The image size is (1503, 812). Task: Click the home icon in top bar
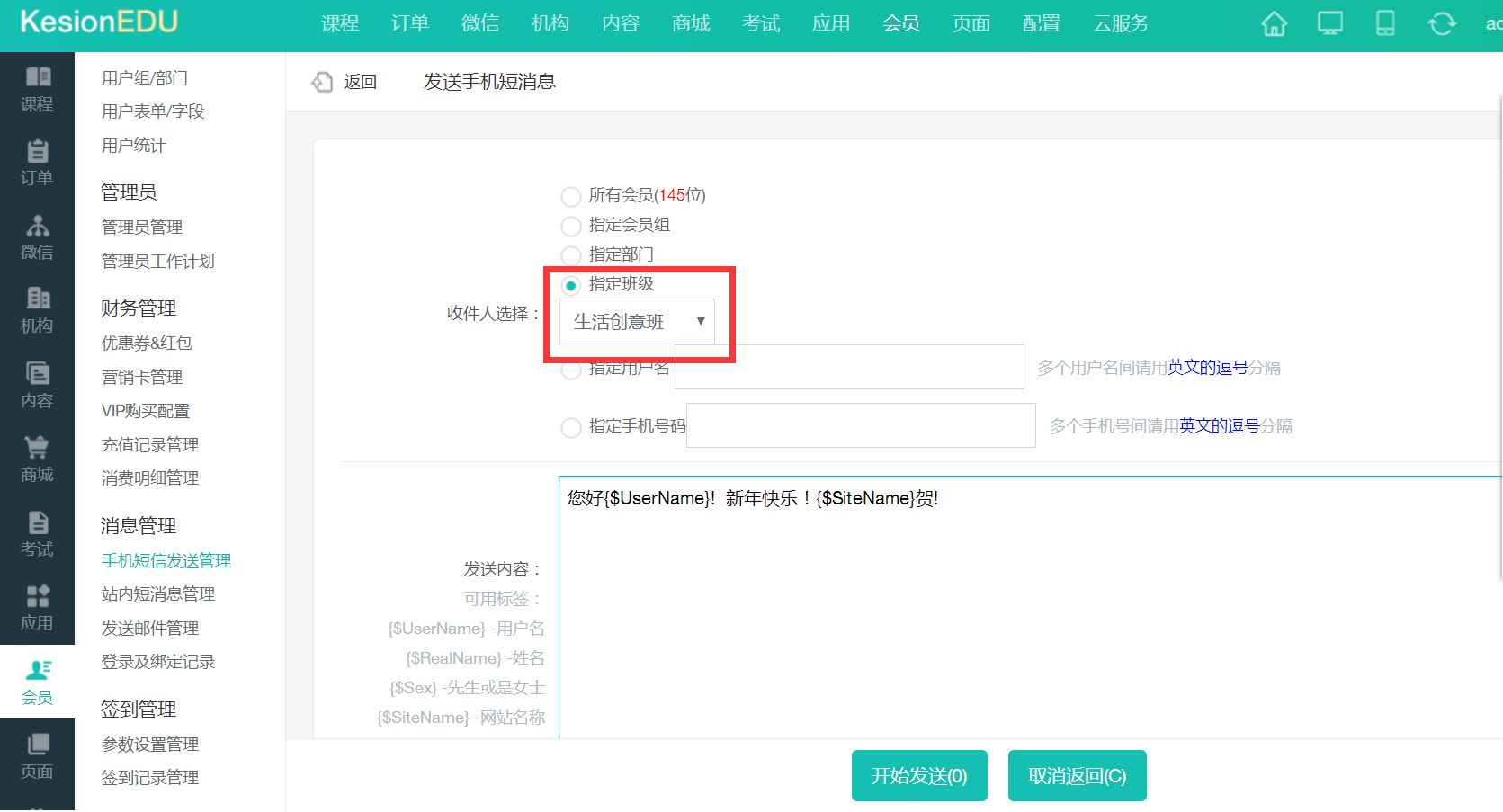tap(1274, 24)
